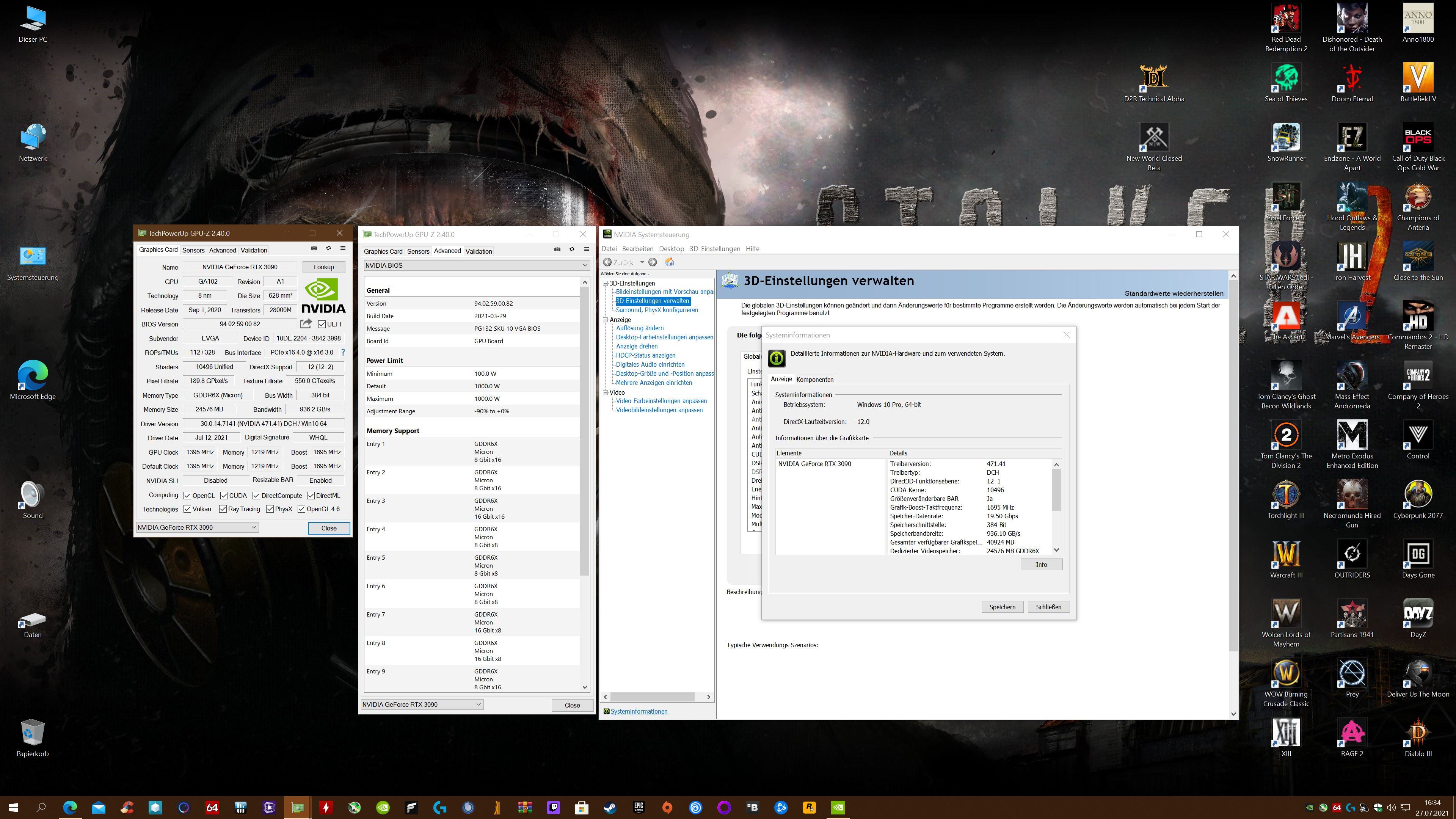
Task: Open the Hilfe menu
Action: [x=752, y=249]
